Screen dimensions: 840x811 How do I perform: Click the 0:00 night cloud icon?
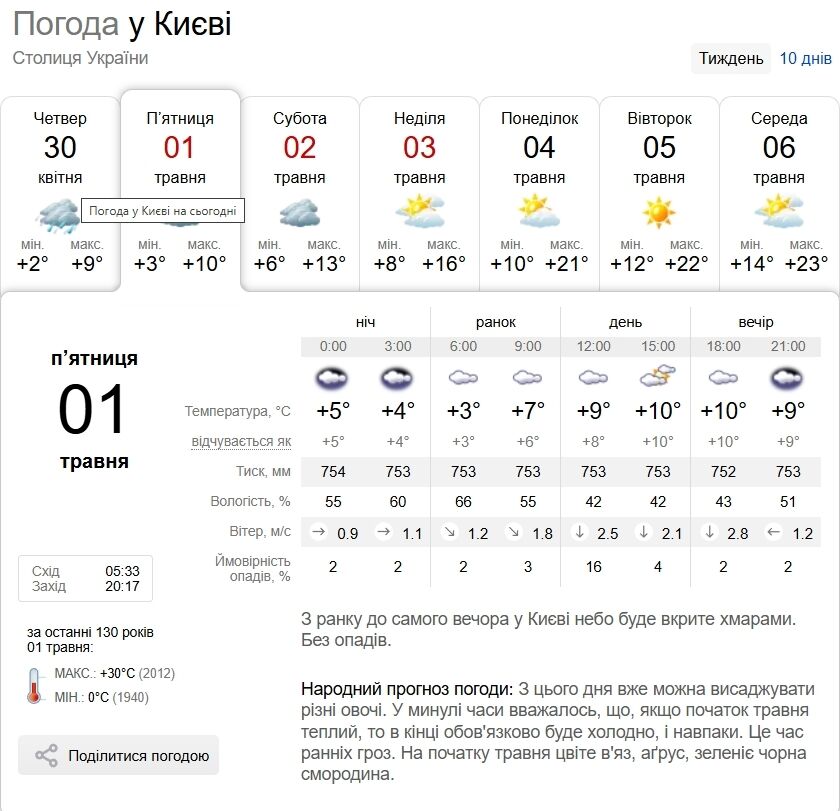(x=333, y=378)
